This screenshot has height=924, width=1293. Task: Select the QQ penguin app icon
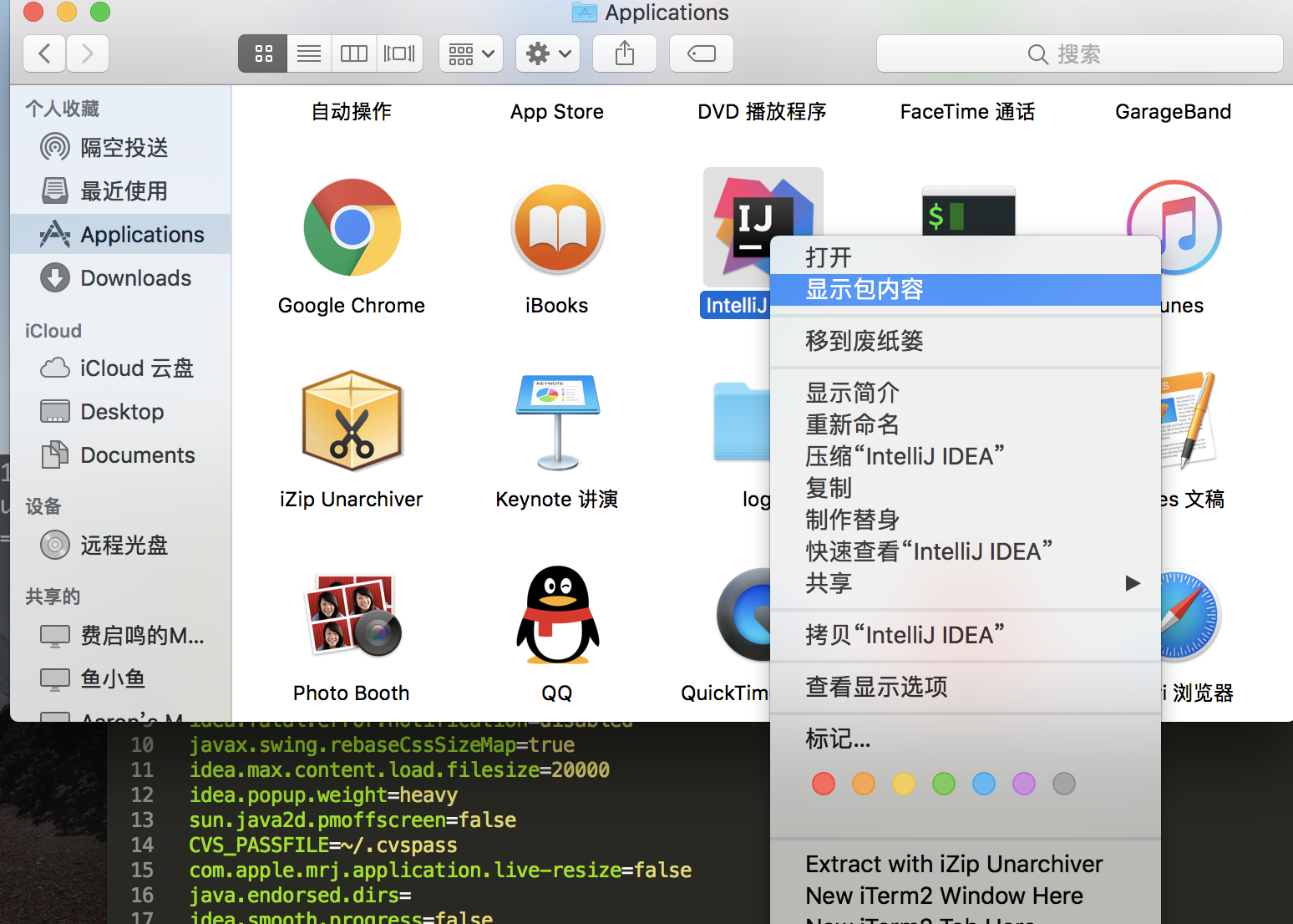click(x=557, y=615)
